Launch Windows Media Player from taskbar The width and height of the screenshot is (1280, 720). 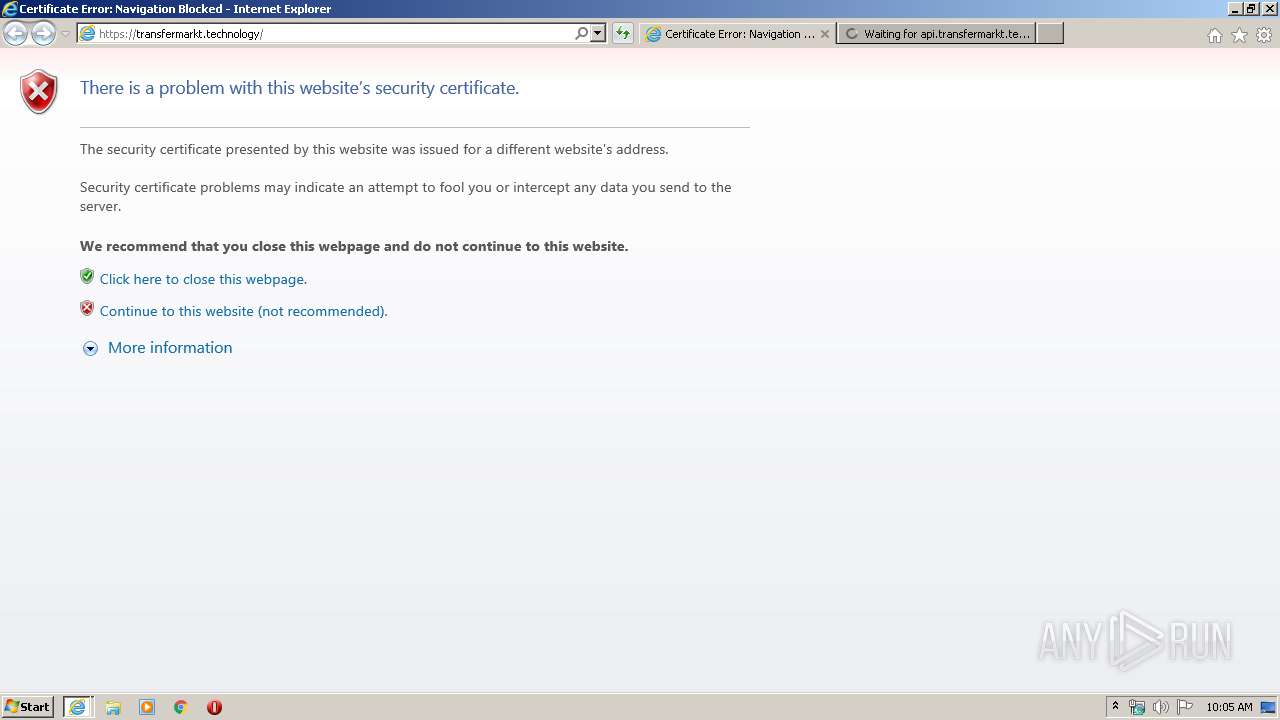click(x=147, y=707)
